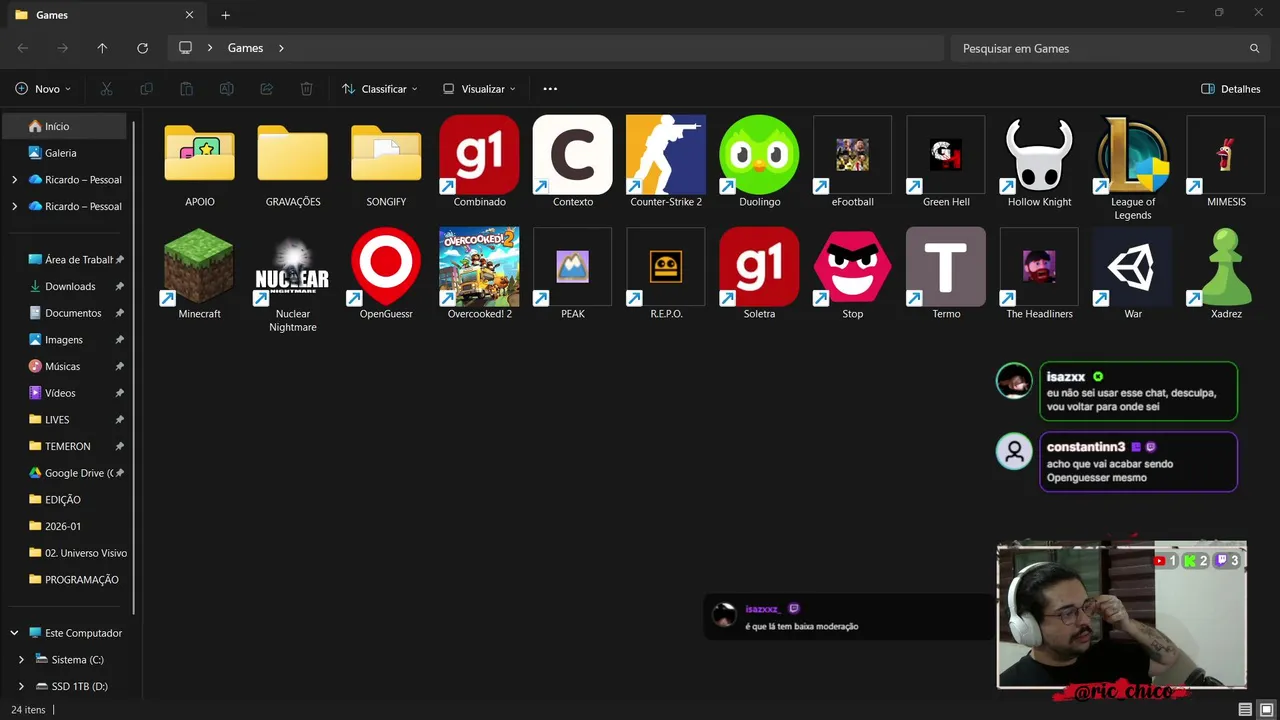Select the Green Hell shortcut

946,154
